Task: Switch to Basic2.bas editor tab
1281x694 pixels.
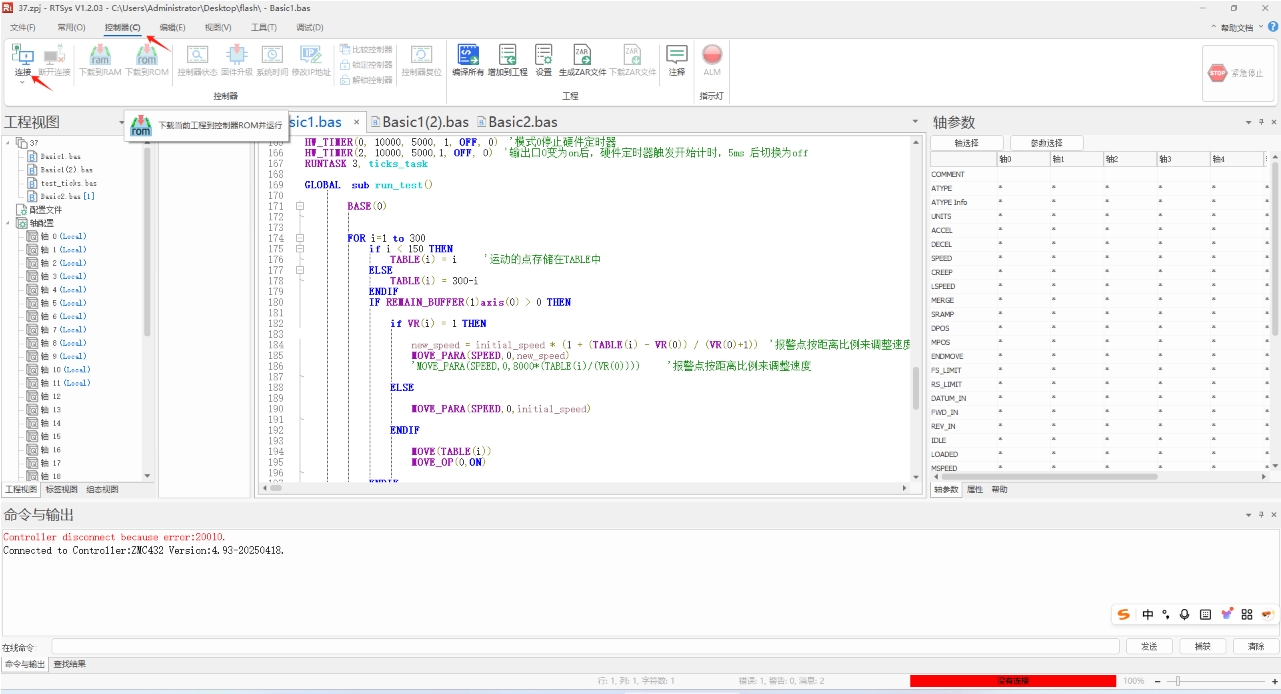Action: pyautogui.click(x=516, y=122)
